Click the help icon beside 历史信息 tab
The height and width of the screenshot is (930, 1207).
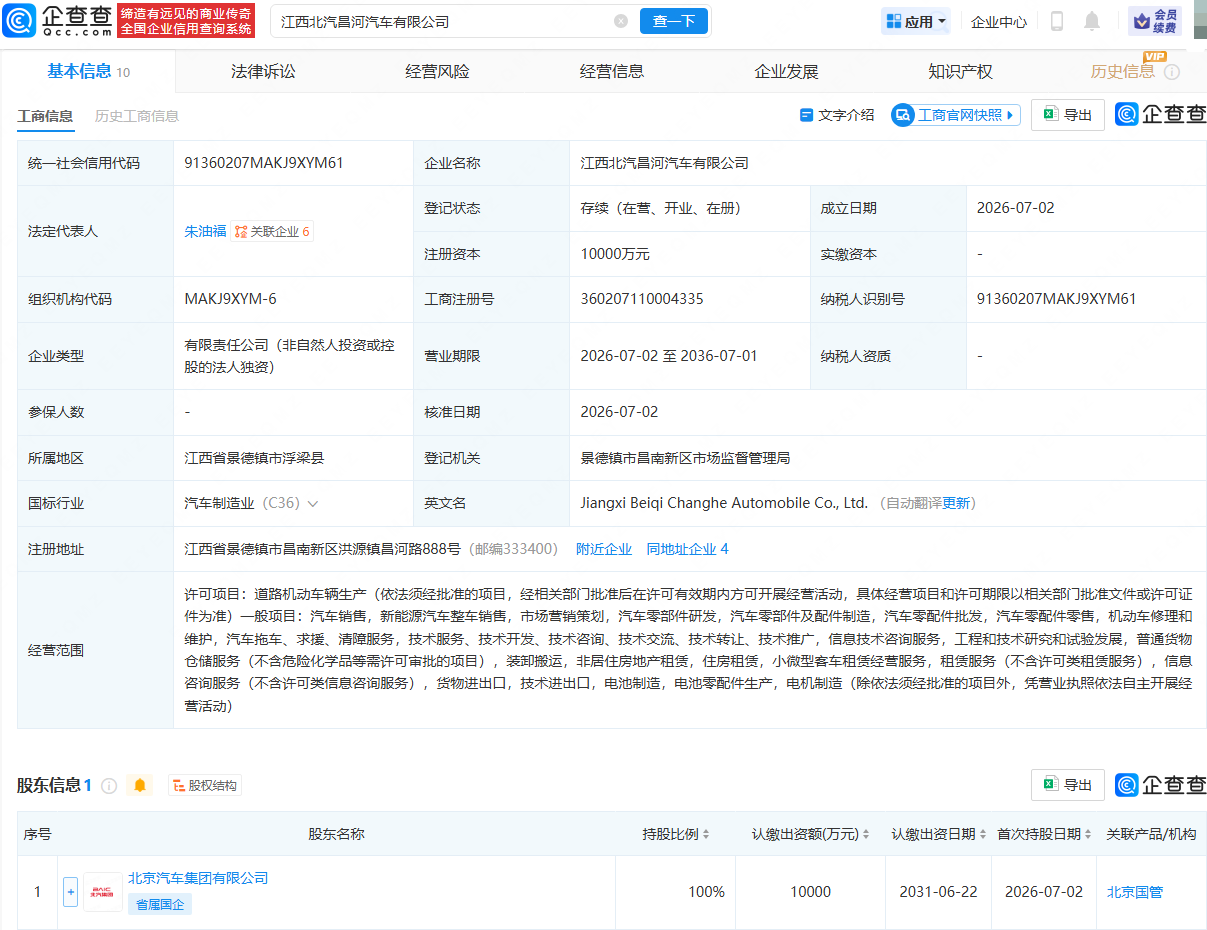click(1172, 72)
